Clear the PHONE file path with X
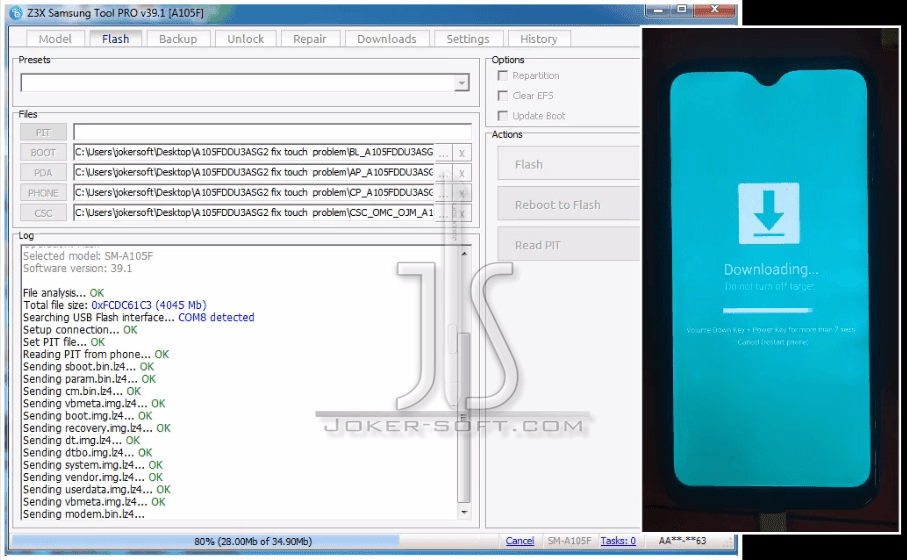This screenshot has height=560, width=907. [462, 193]
